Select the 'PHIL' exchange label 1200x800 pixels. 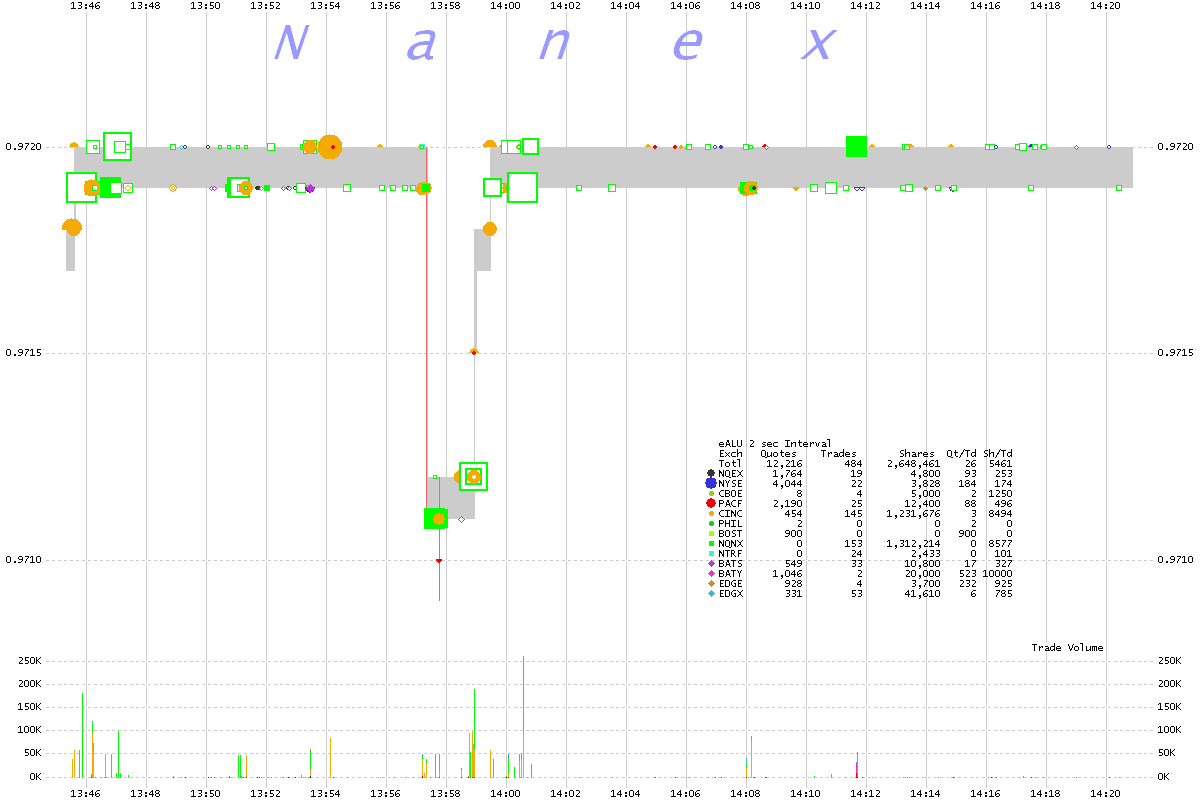tap(730, 523)
